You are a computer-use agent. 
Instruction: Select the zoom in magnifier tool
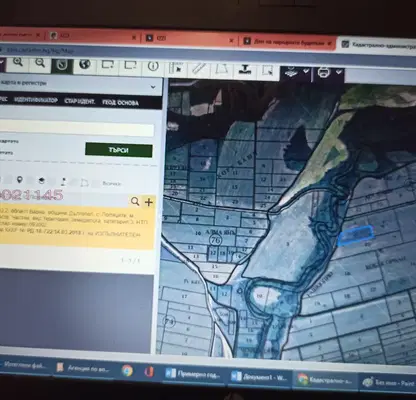coord(18,63)
